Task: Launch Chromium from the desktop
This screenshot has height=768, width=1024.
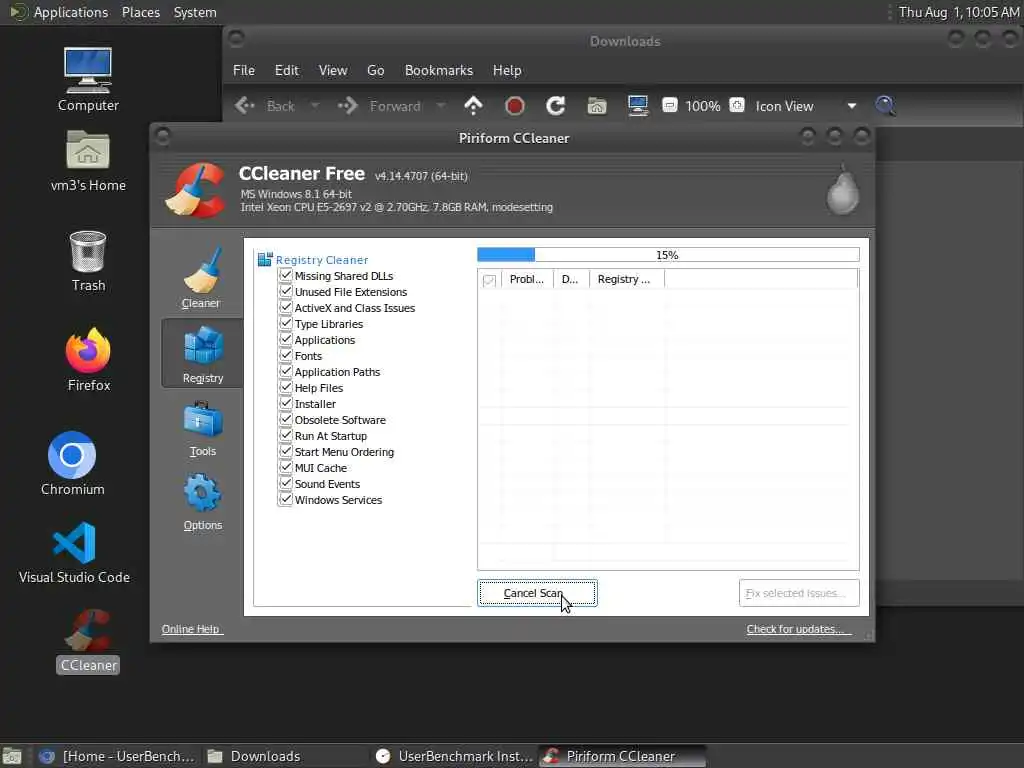Action: tap(72, 464)
